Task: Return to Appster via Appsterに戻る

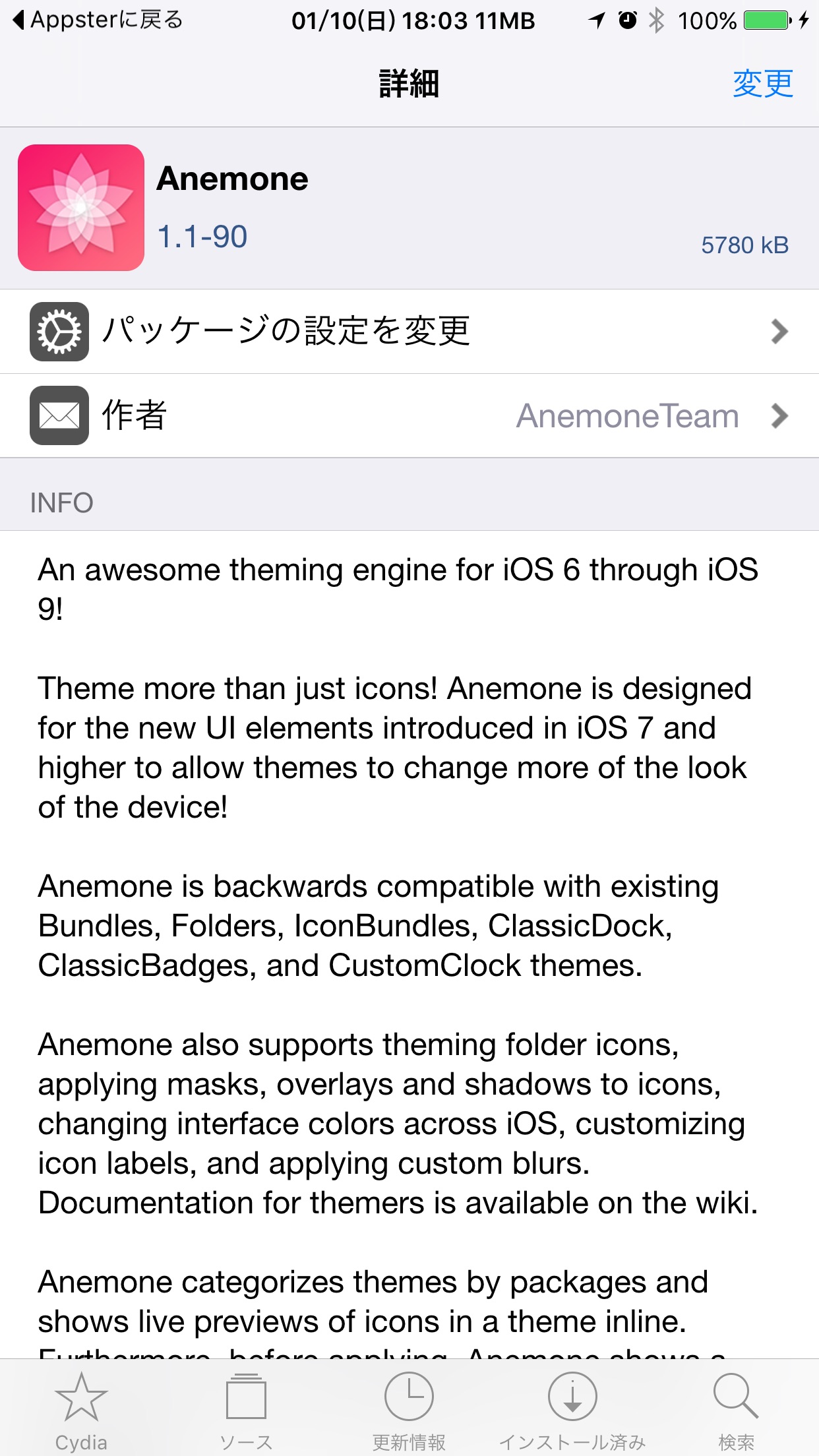Action: [x=98, y=20]
